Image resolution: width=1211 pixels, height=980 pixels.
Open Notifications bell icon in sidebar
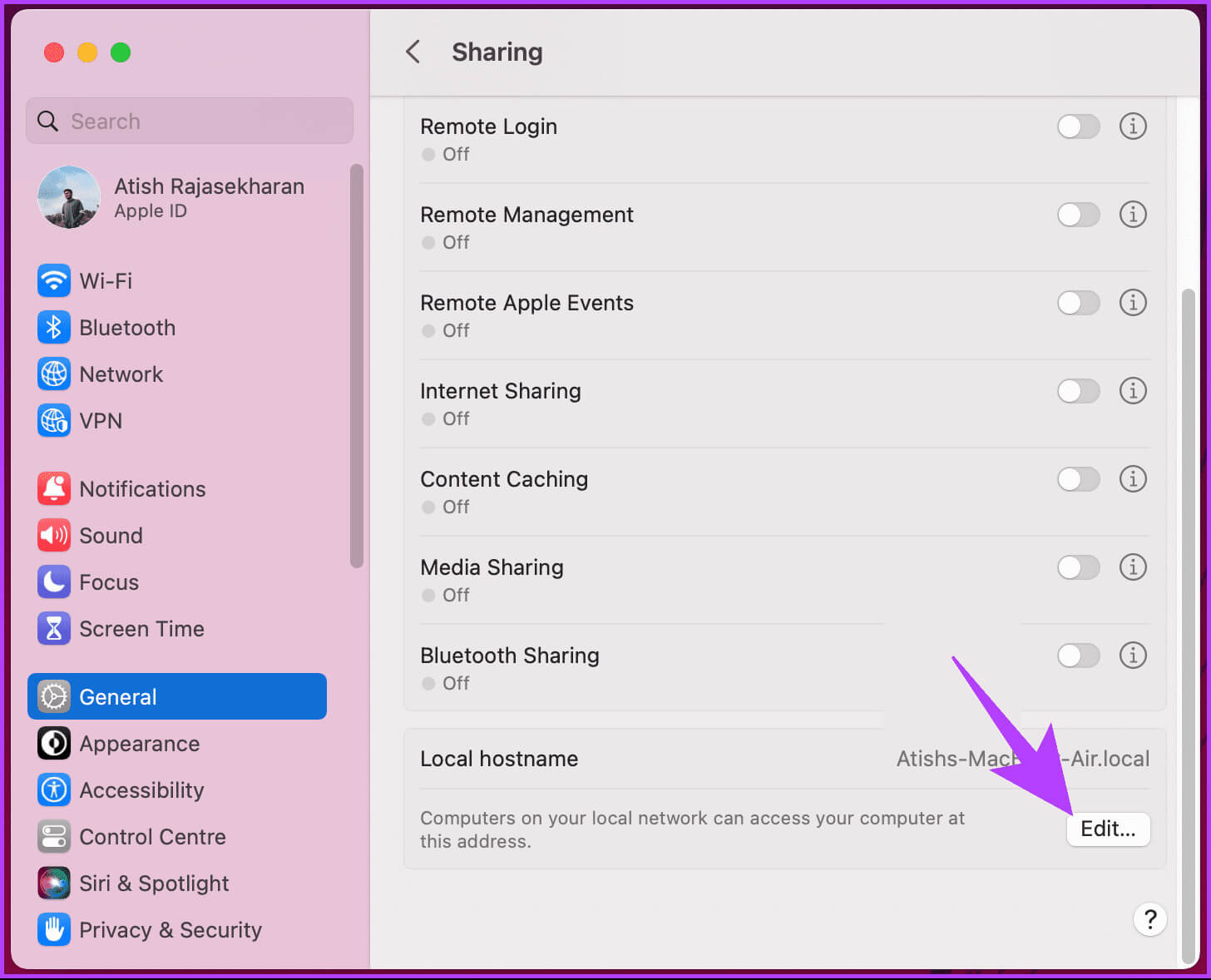pyautogui.click(x=54, y=489)
